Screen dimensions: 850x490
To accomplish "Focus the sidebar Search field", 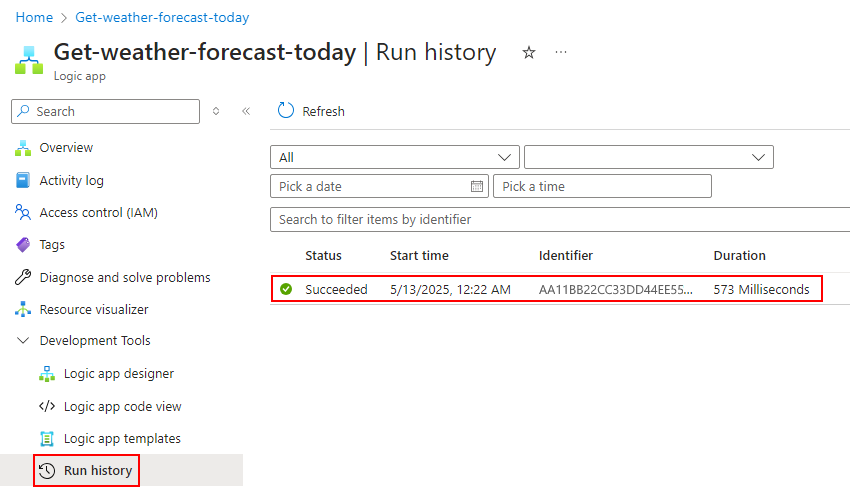I will 105,111.
